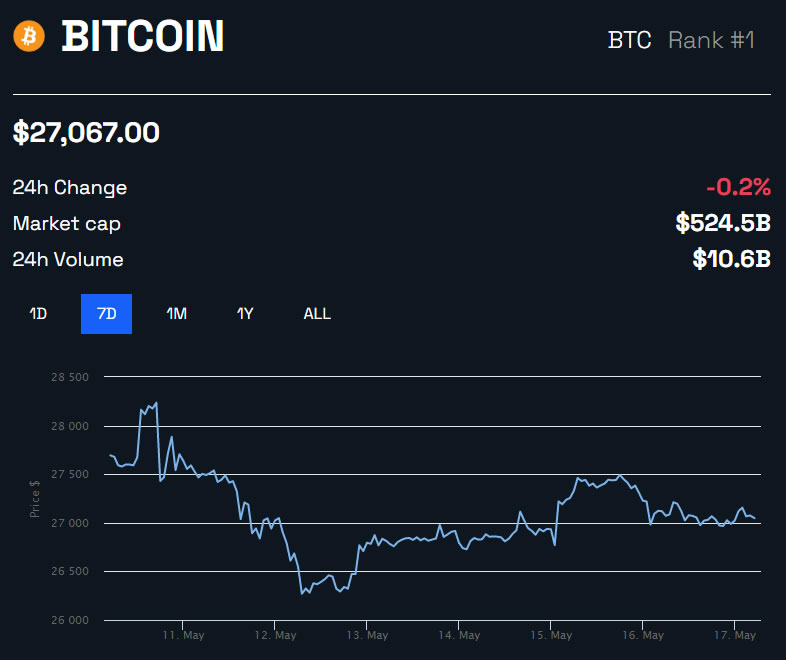Screen dimensions: 786x660
Task: Click the Market cap label
Action: pyautogui.click(x=66, y=223)
